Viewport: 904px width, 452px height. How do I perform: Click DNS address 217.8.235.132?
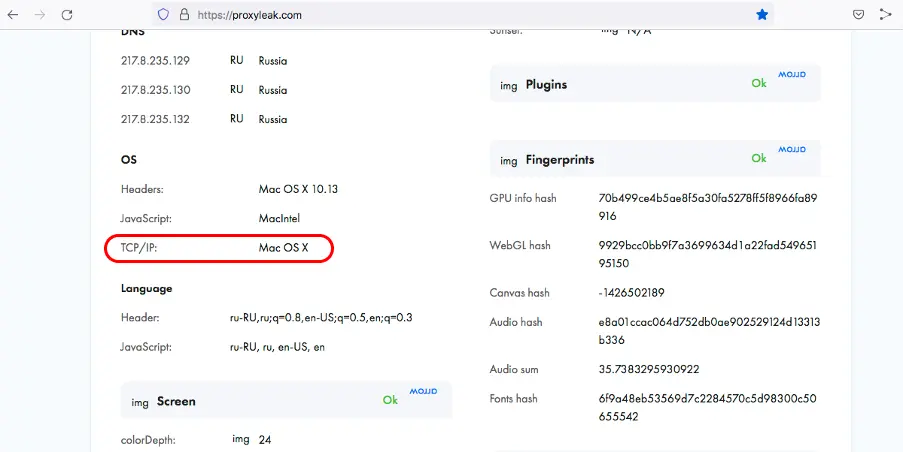155,119
